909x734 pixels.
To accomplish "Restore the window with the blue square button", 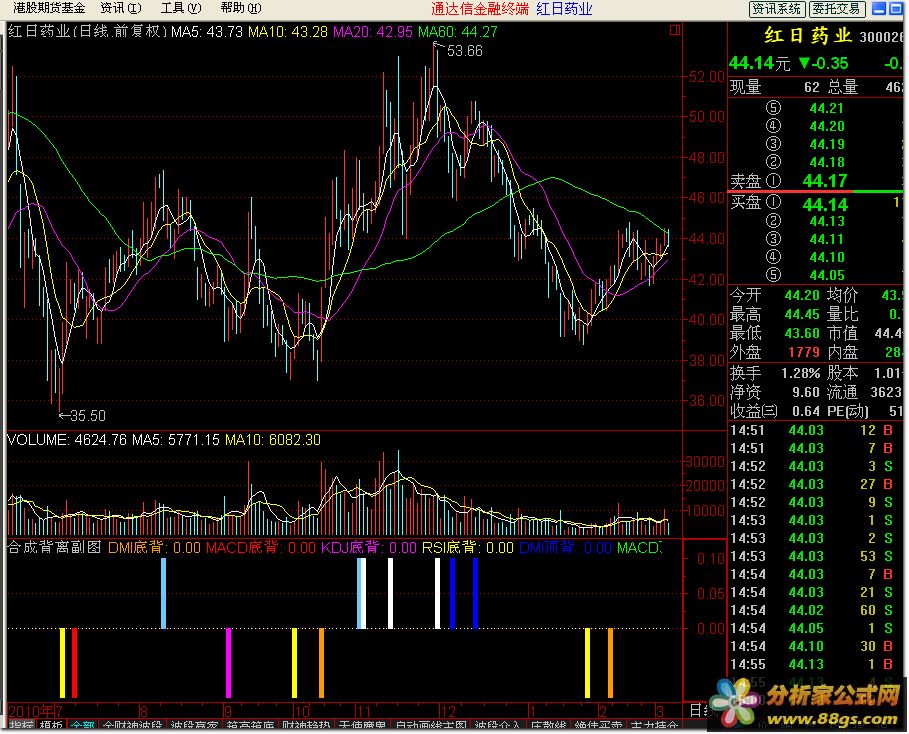I will coord(895,8).
